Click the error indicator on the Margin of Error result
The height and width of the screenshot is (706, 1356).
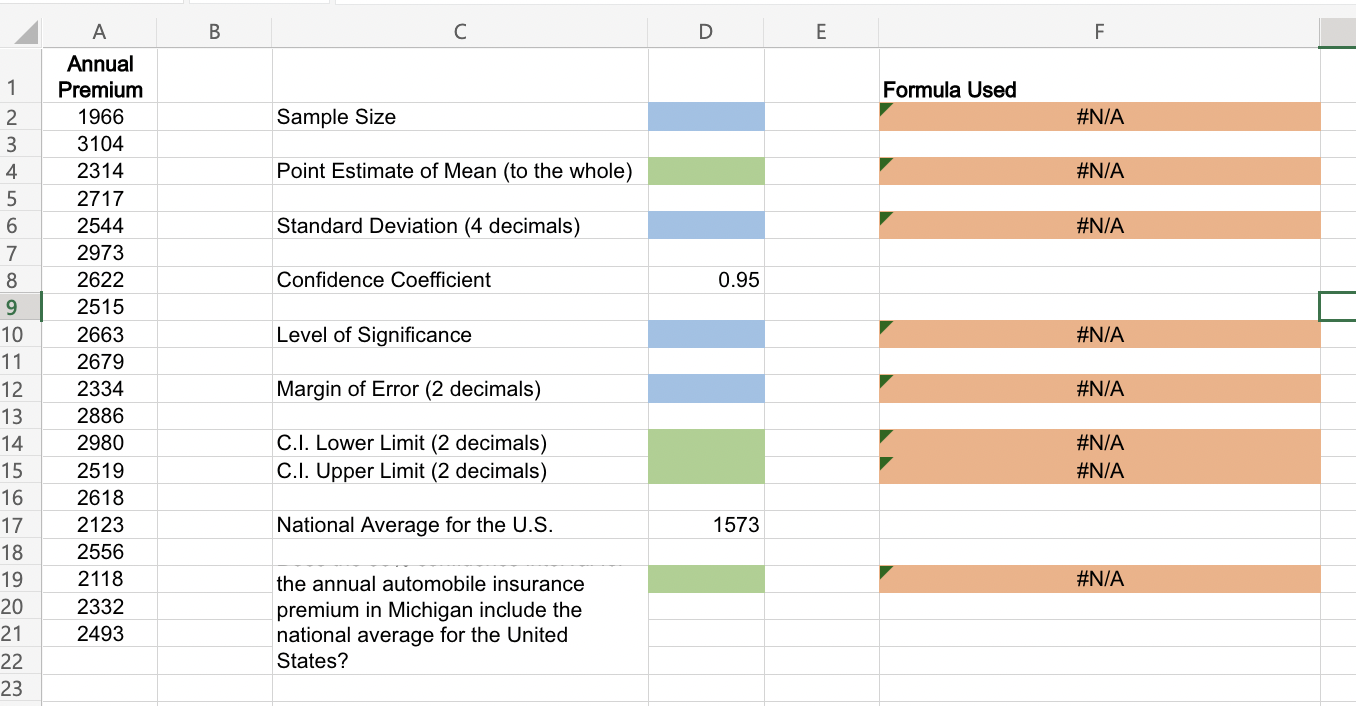(884, 380)
